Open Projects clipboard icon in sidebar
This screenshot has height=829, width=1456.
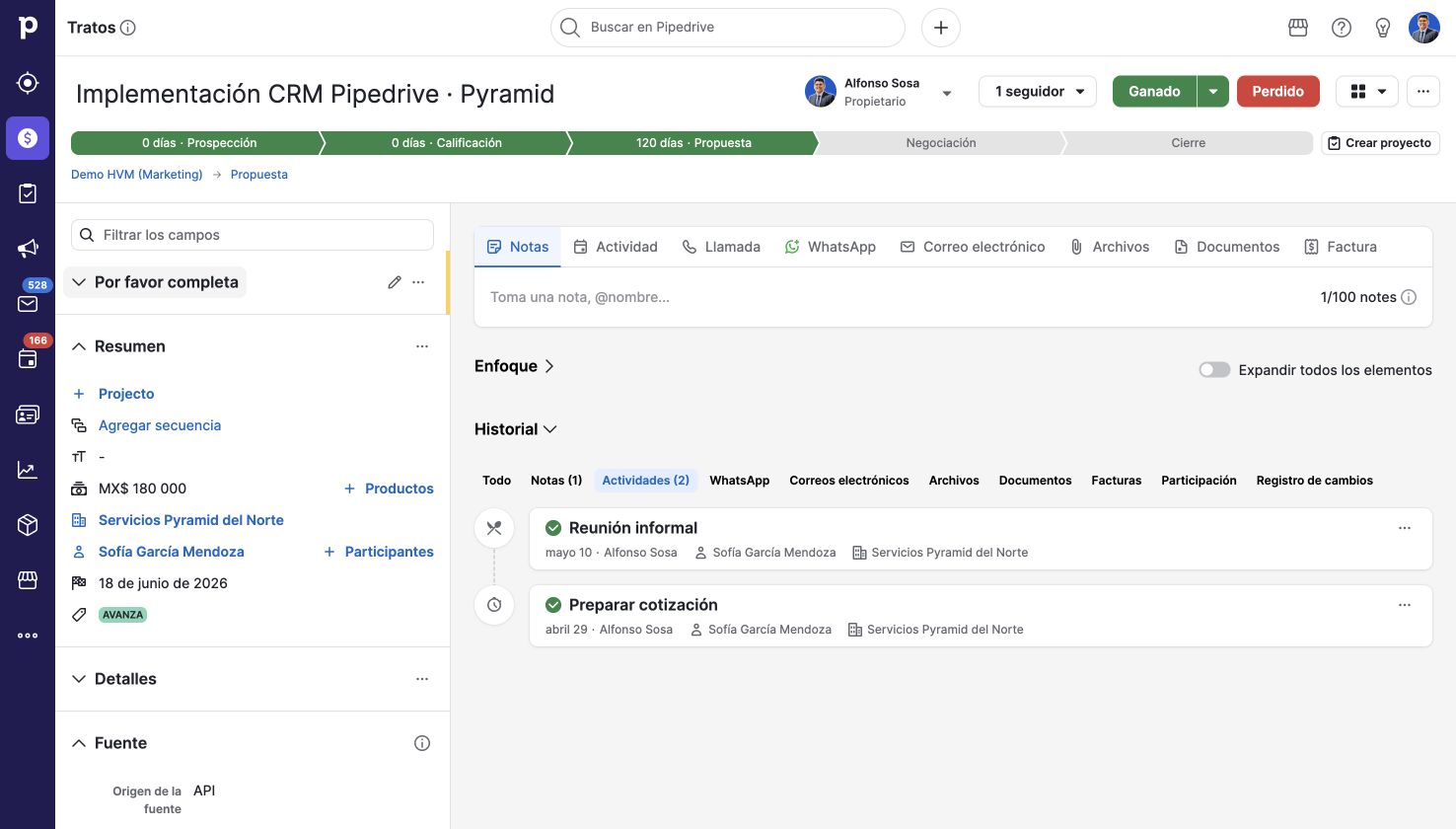coord(28,193)
